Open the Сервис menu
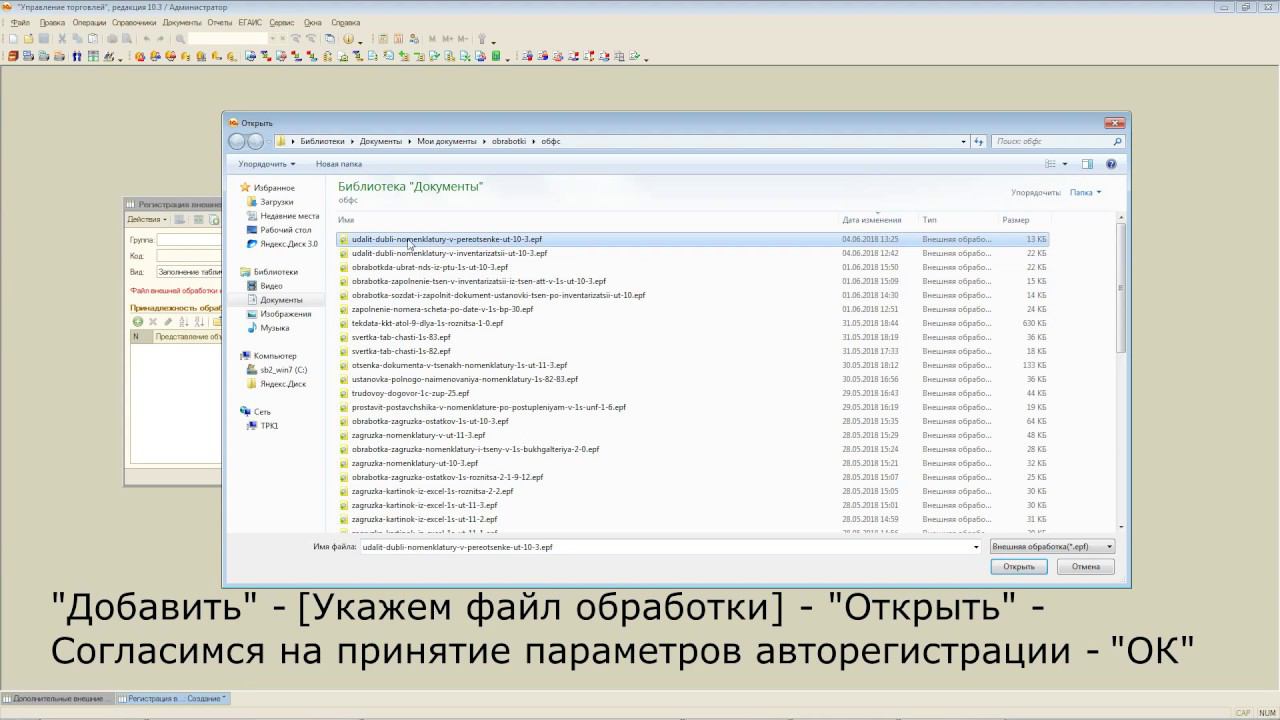The width and height of the screenshot is (1280, 720). point(282,22)
